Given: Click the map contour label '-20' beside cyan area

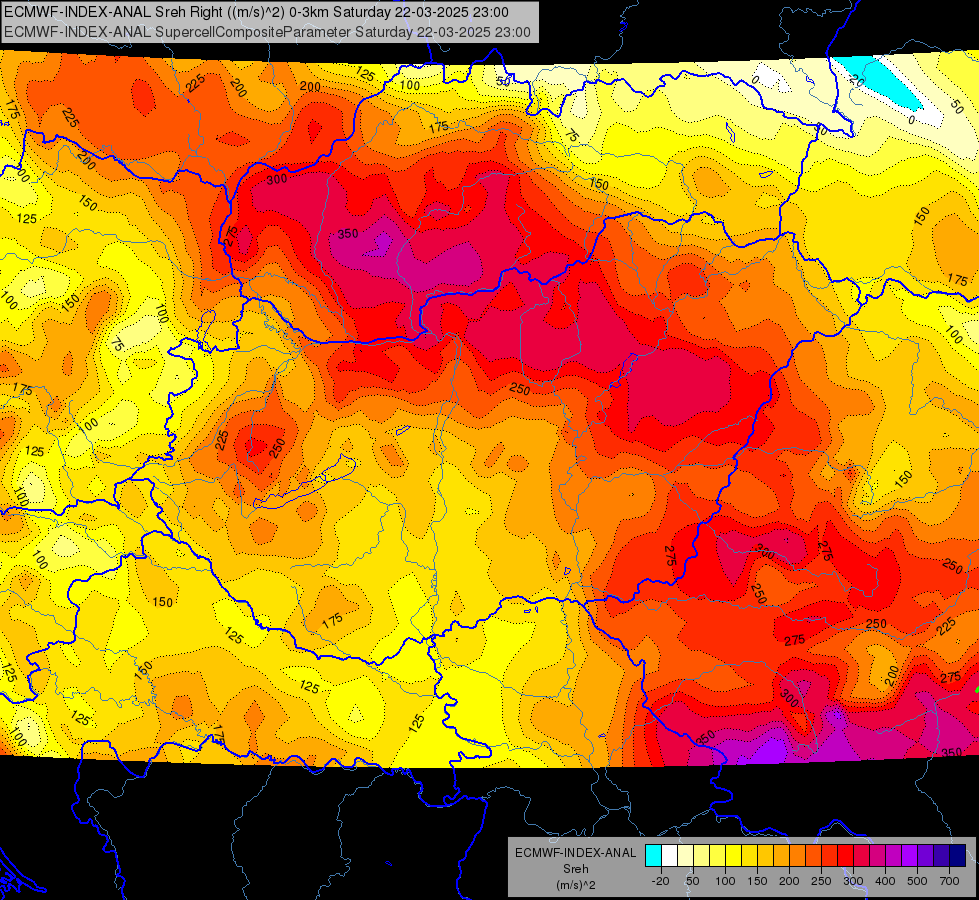Looking at the screenshot, I should tap(856, 81).
